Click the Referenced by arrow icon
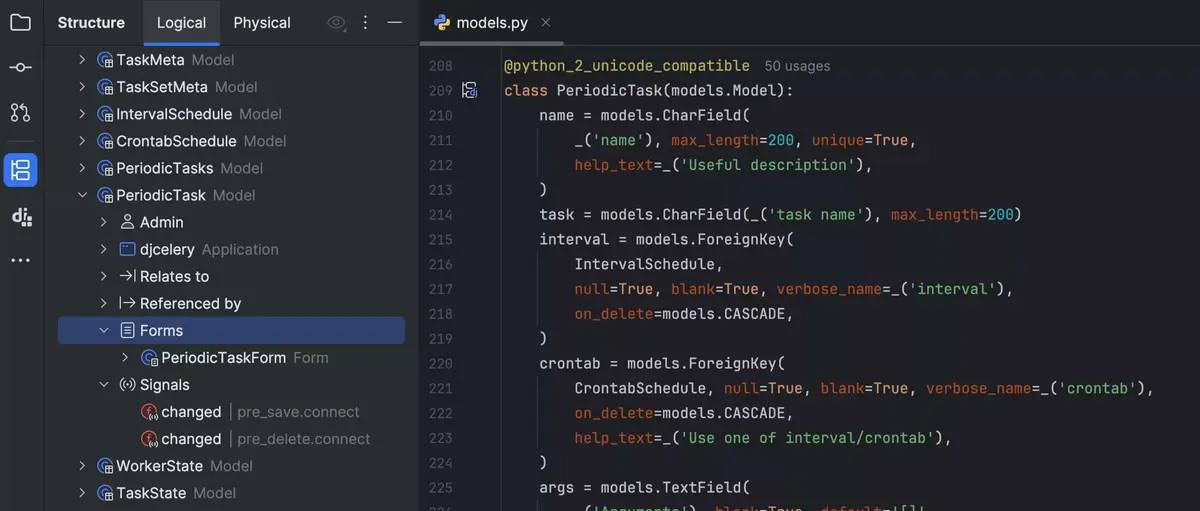 click(x=127, y=303)
